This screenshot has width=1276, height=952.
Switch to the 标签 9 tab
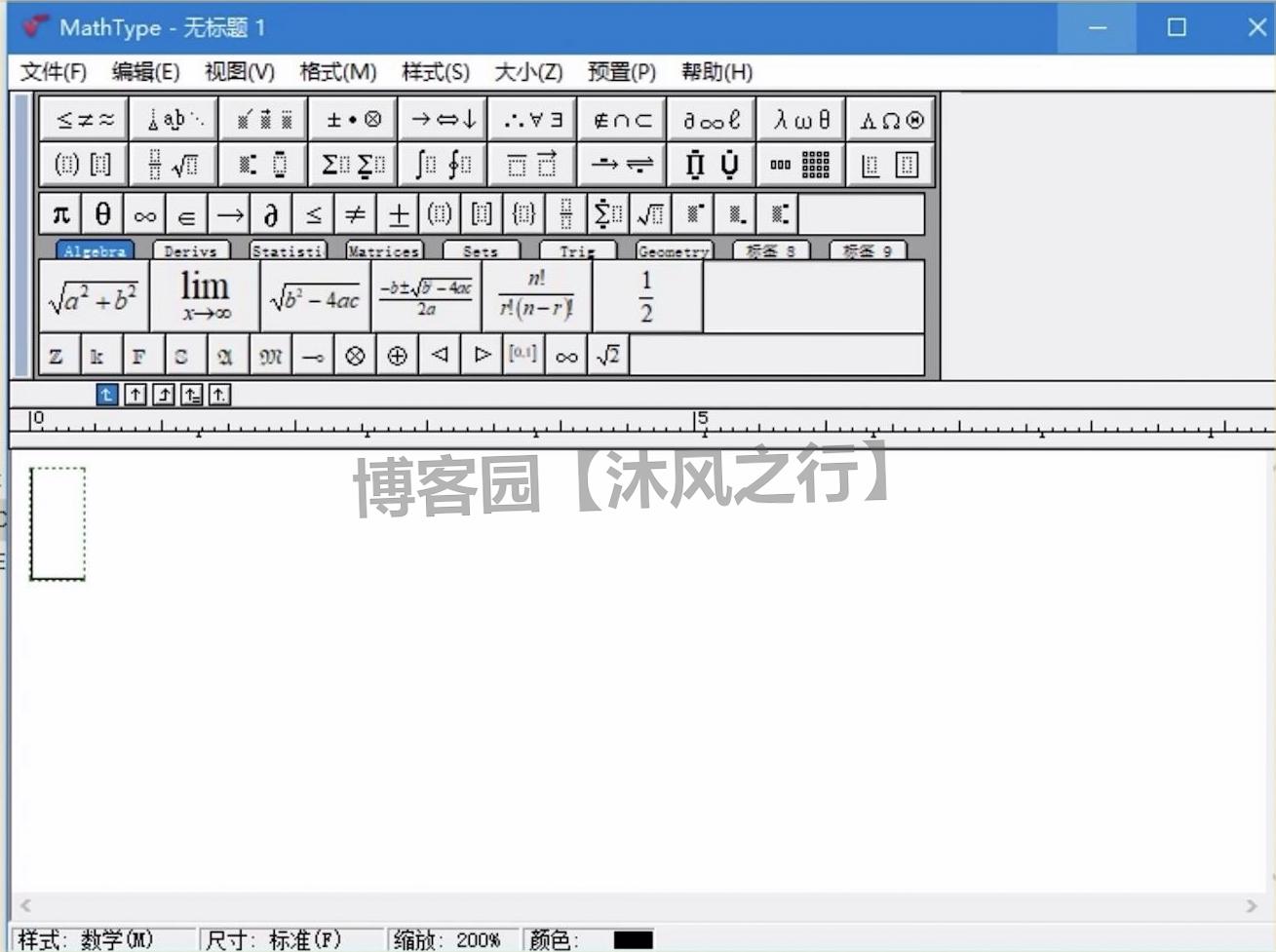pos(867,250)
